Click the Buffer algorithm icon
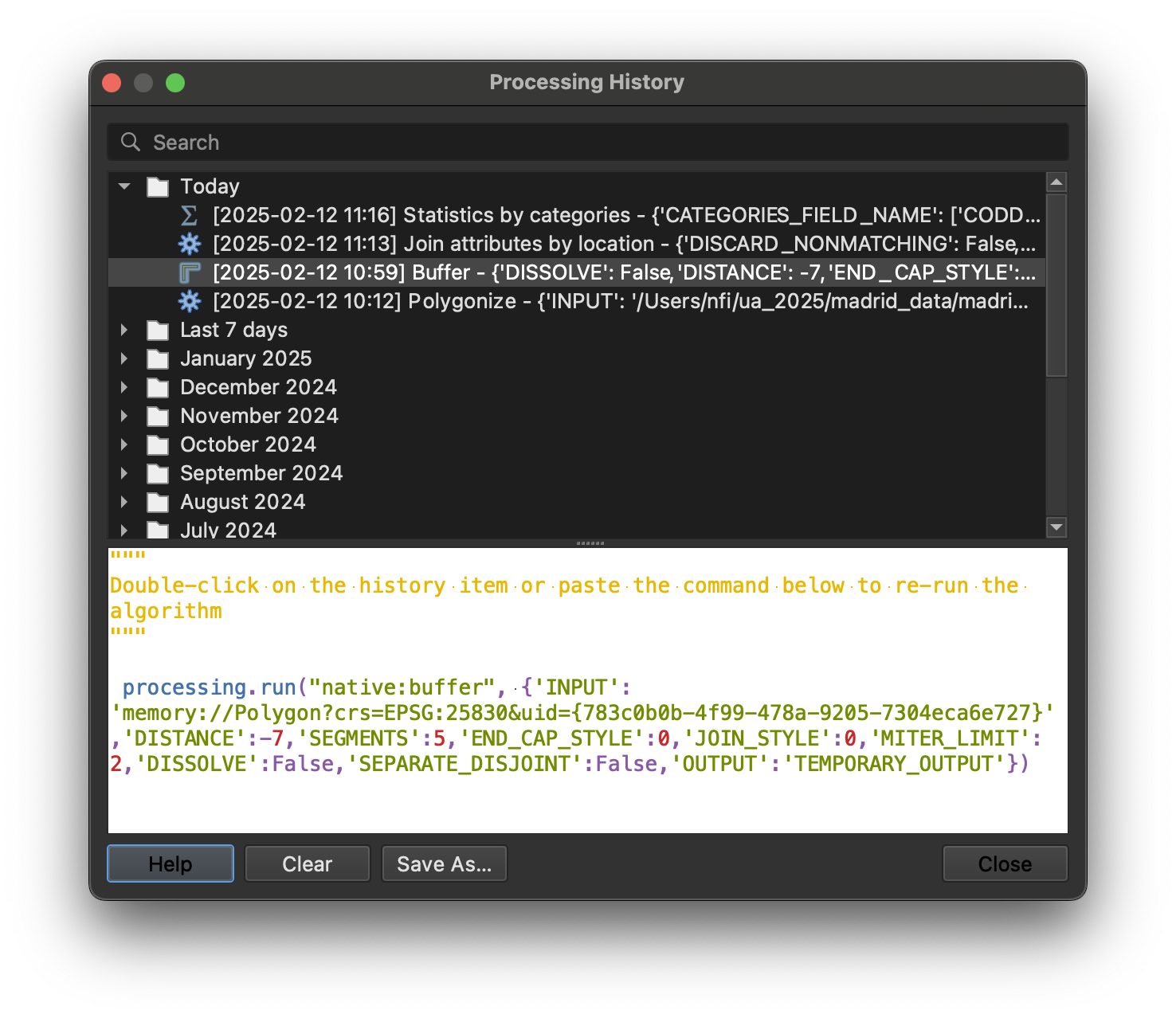1176x1018 pixels. tap(189, 272)
